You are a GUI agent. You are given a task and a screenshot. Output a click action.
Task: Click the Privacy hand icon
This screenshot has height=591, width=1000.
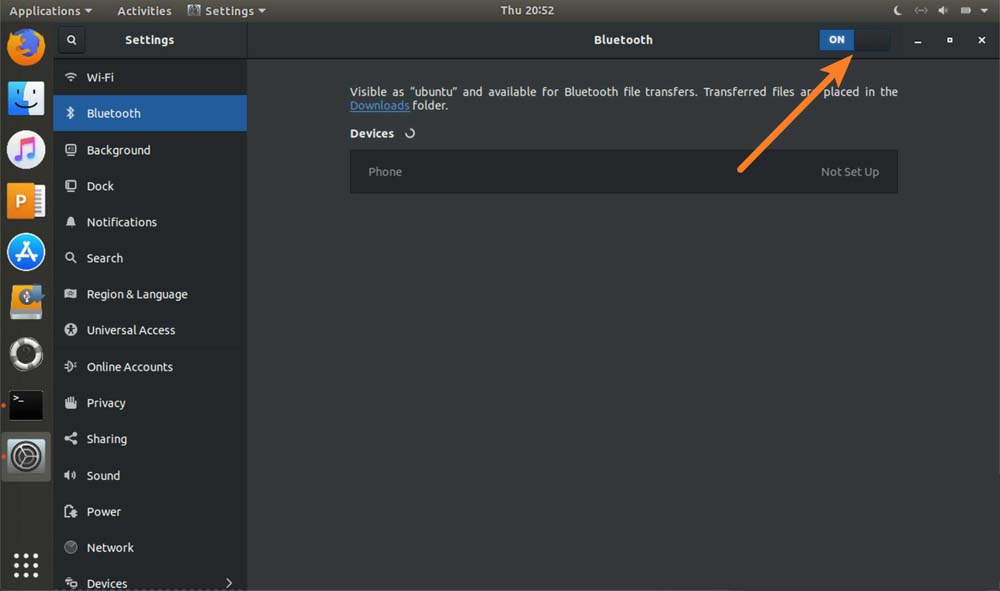click(x=71, y=403)
